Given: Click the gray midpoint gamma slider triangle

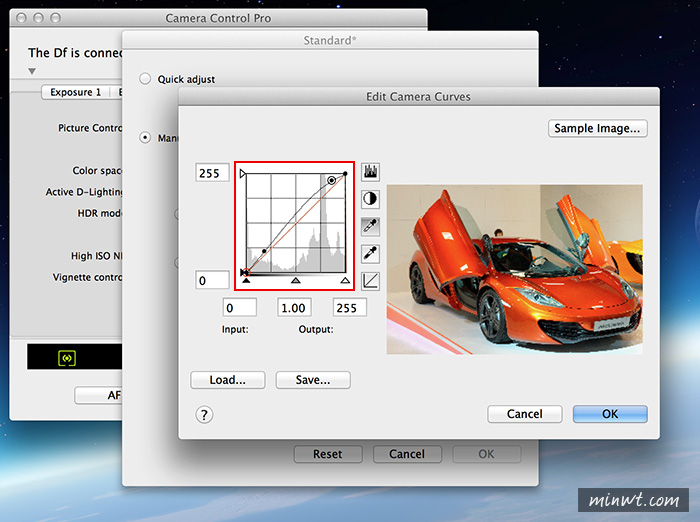Looking at the screenshot, I should pyautogui.click(x=296, y=280).
